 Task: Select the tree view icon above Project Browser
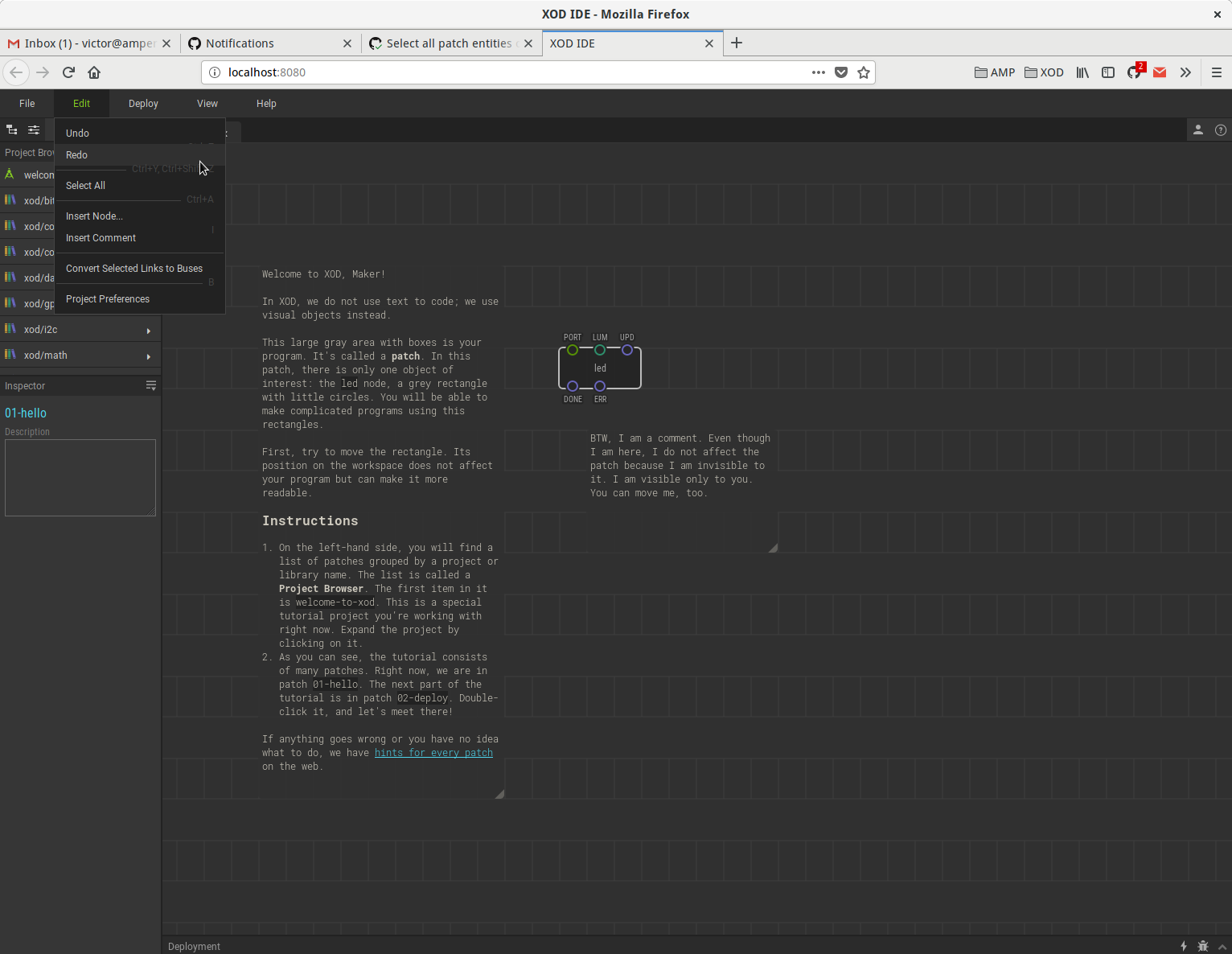[x=11, y=130]
